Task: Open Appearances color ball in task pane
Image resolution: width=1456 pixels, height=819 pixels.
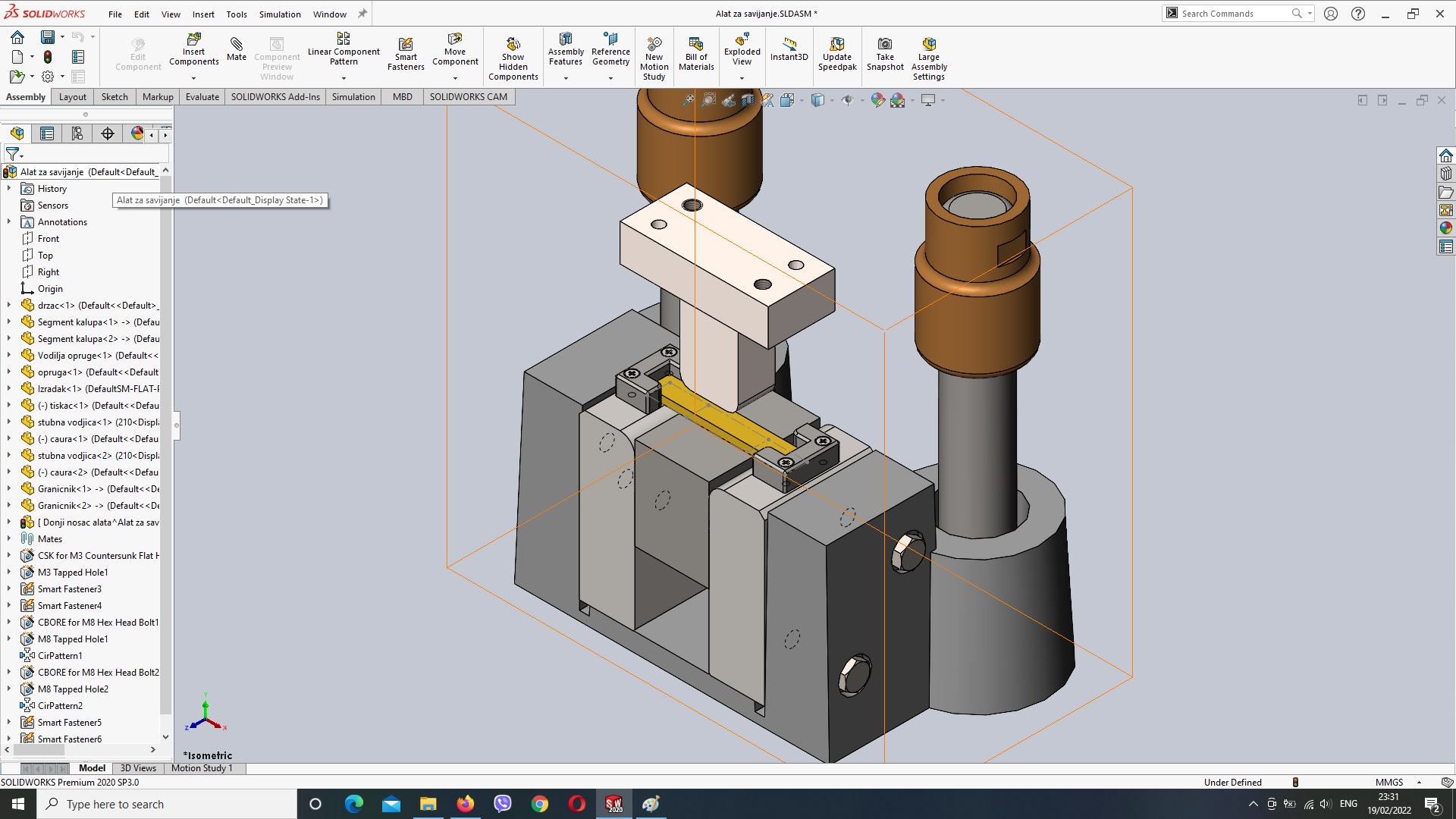Action: point(1446,228)
